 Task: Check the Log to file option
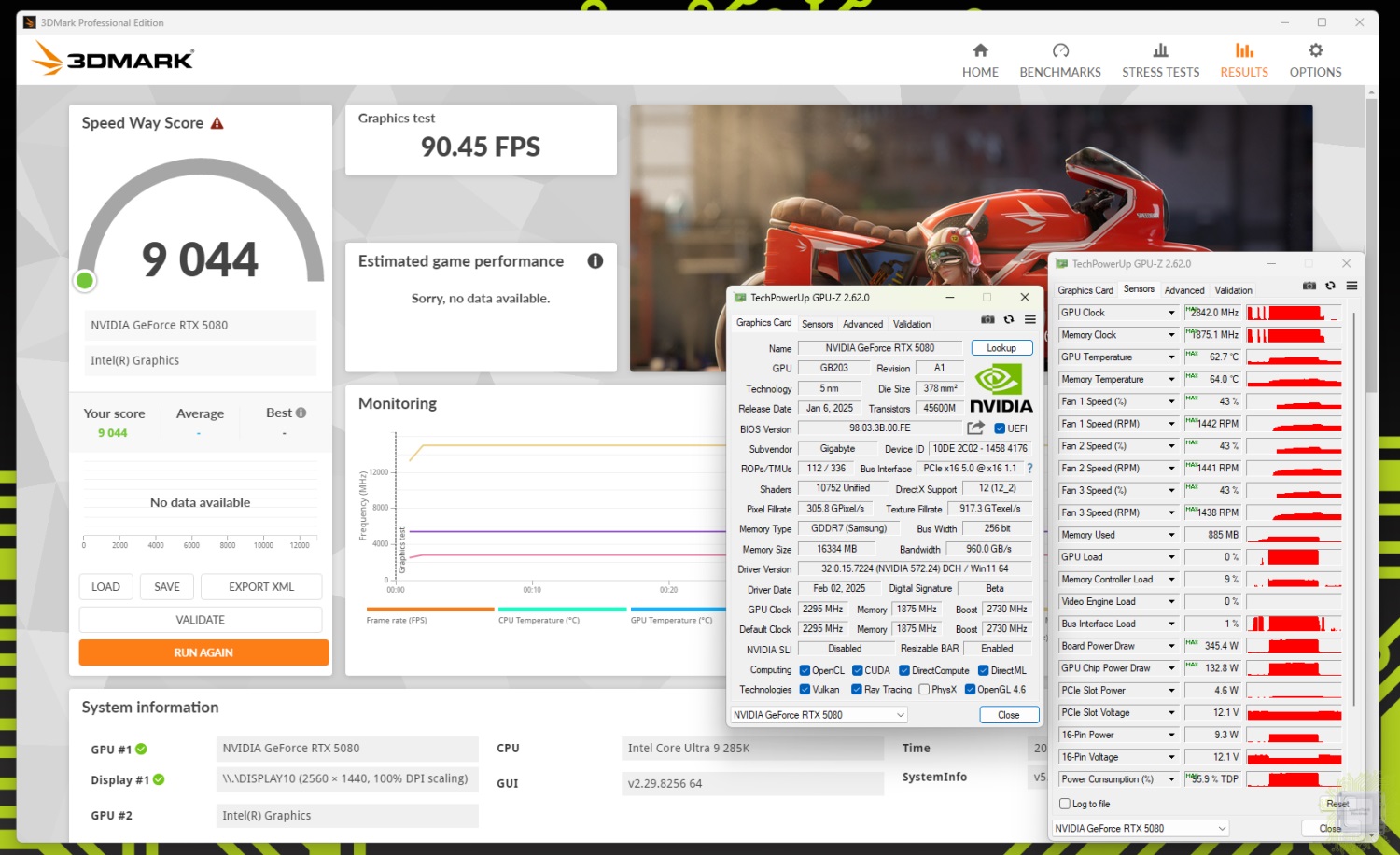point(1065,804)
